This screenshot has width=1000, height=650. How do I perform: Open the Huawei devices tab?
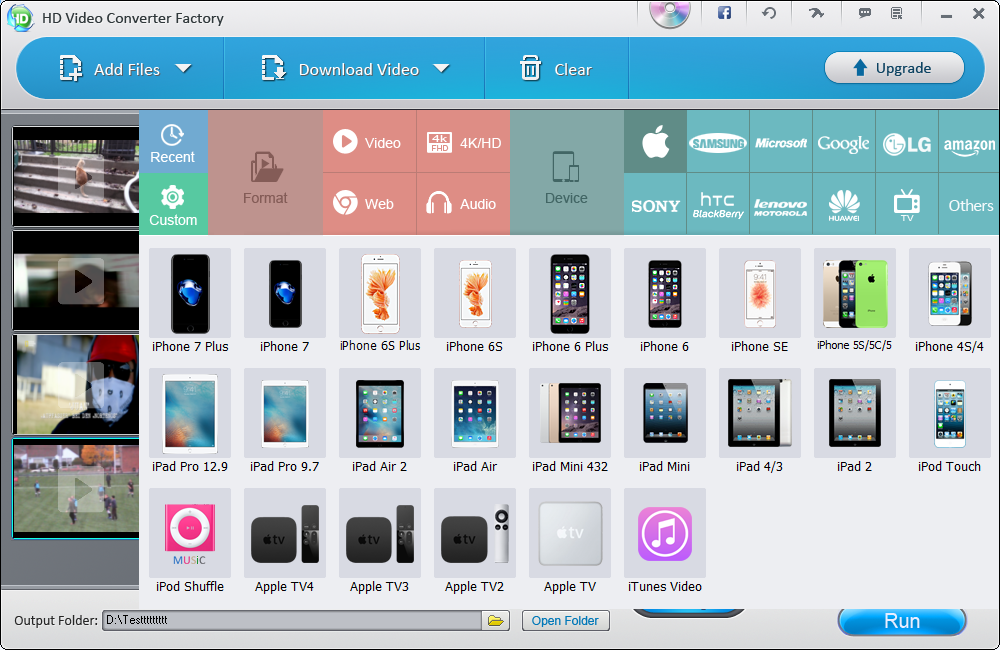(844, 204)
